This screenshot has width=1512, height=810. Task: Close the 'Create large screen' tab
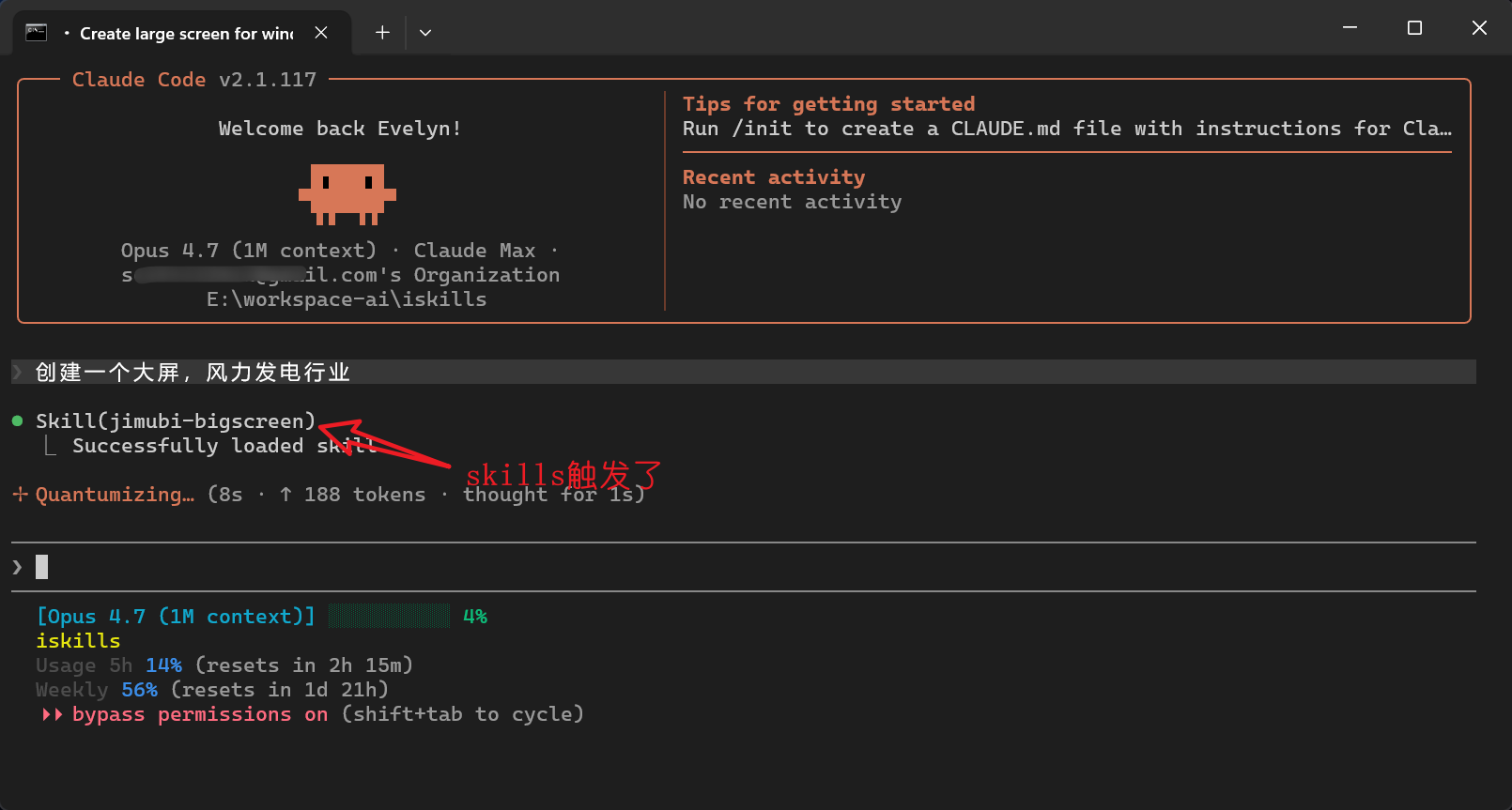(x=321, y=33)
